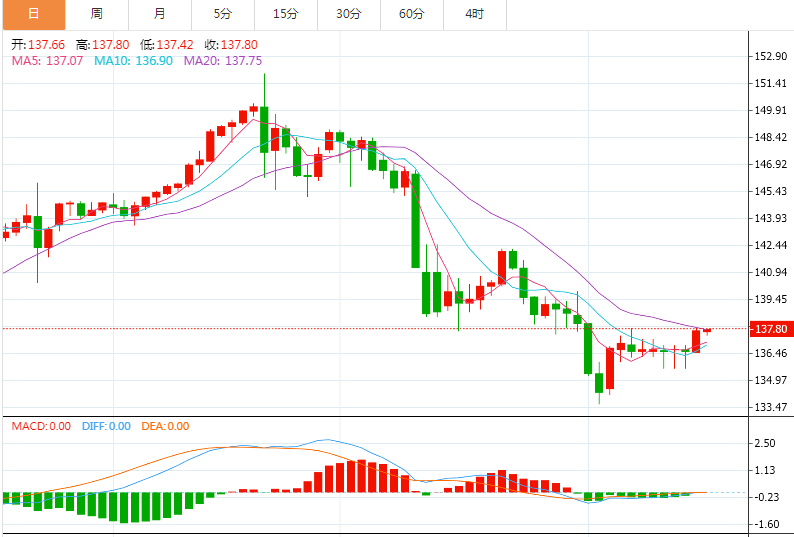Viewport: 794px width, 537px height.
Task: Click the red 137.80 current price tag
Action: [771, 329]
